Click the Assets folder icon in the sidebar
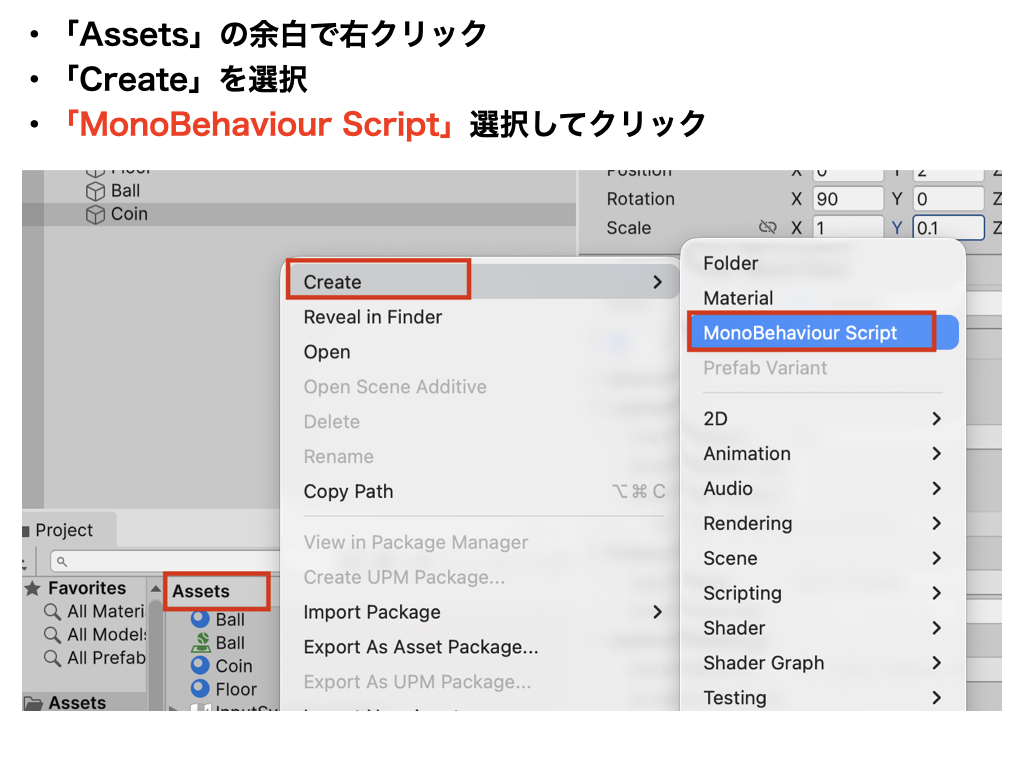Image resolution: width=1024 pixels, height=768 pixels. coord(33,703)
